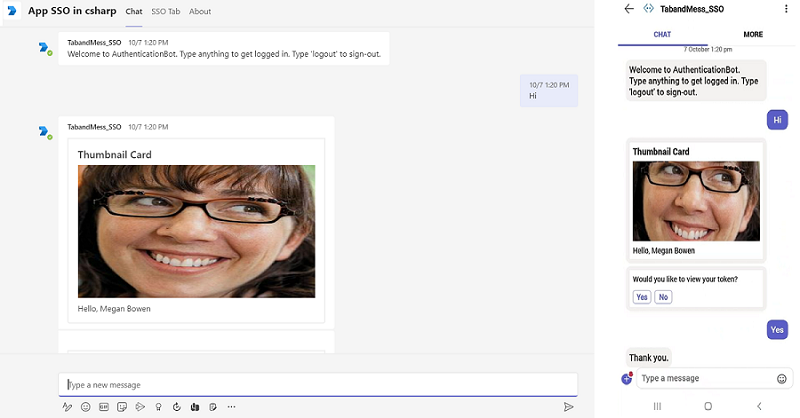This screenshot has width=800, height=418.
Task: Tap the mobile Thumbnail Card photo
Action: coord(696,201)
